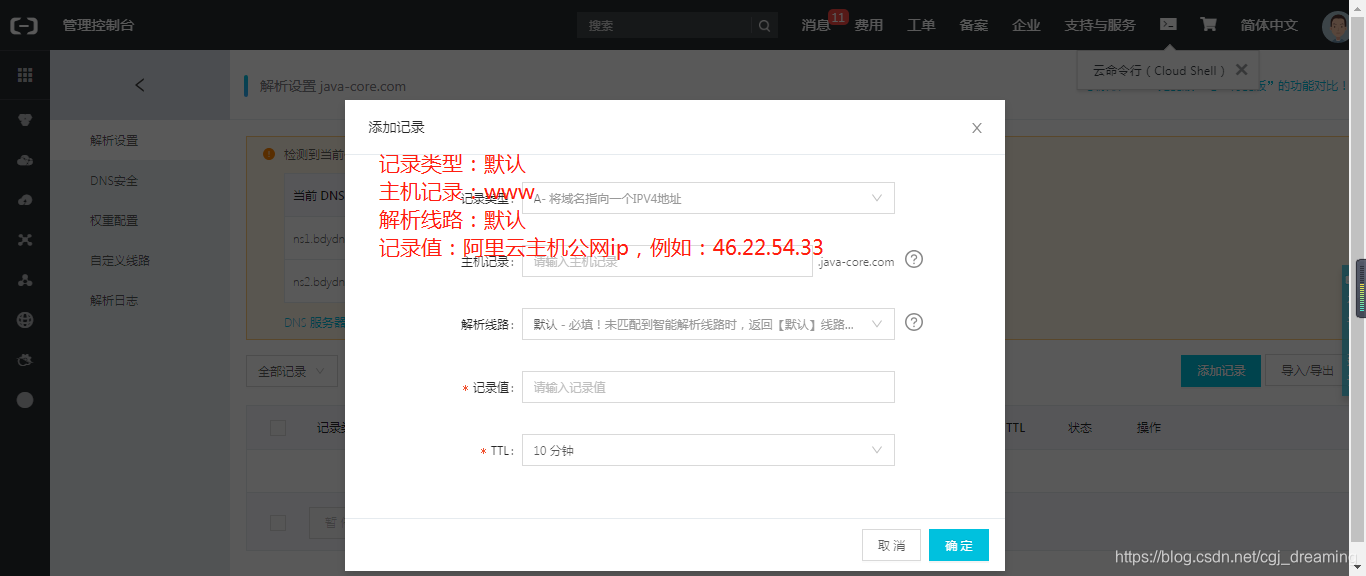Open the 备案 menu

[x=974, y=25]
